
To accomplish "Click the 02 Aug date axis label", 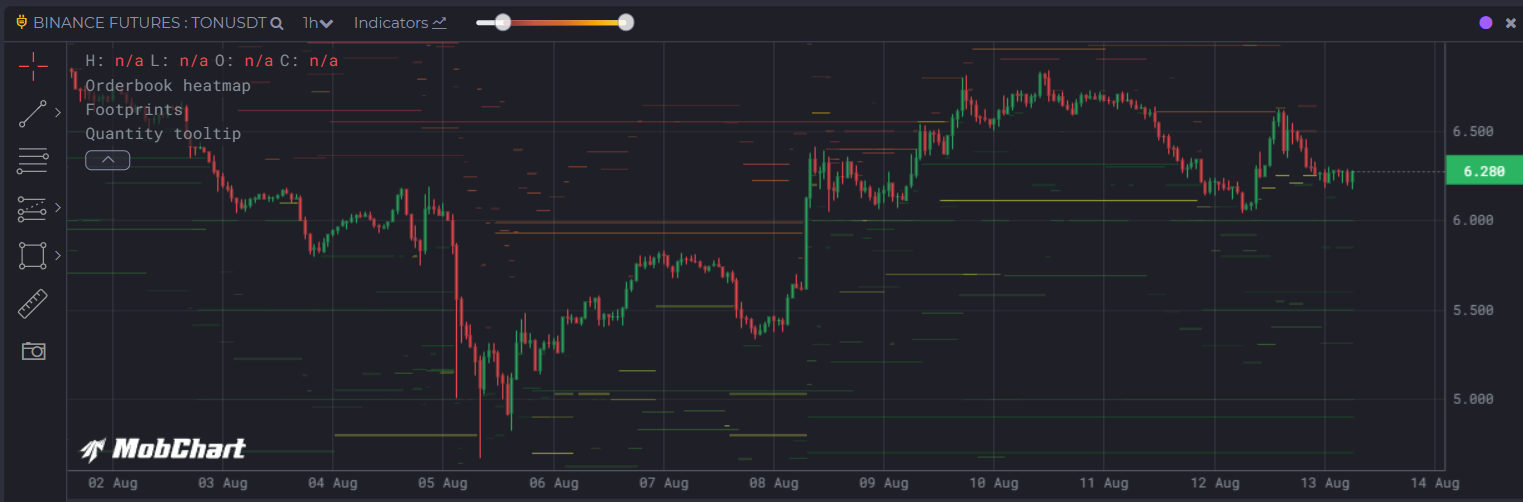I will (113, 483).
